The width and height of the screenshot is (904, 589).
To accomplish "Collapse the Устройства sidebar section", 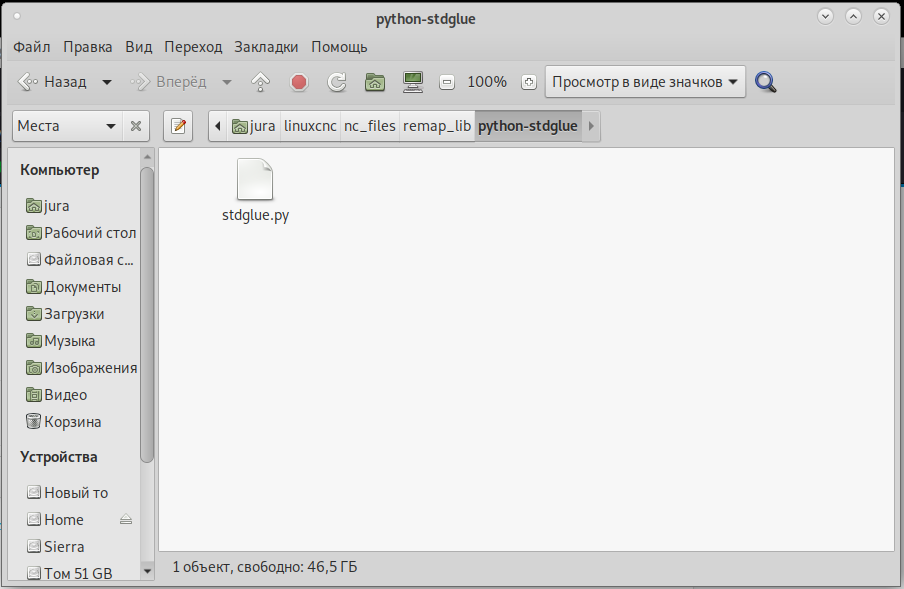I will [58, 457].
